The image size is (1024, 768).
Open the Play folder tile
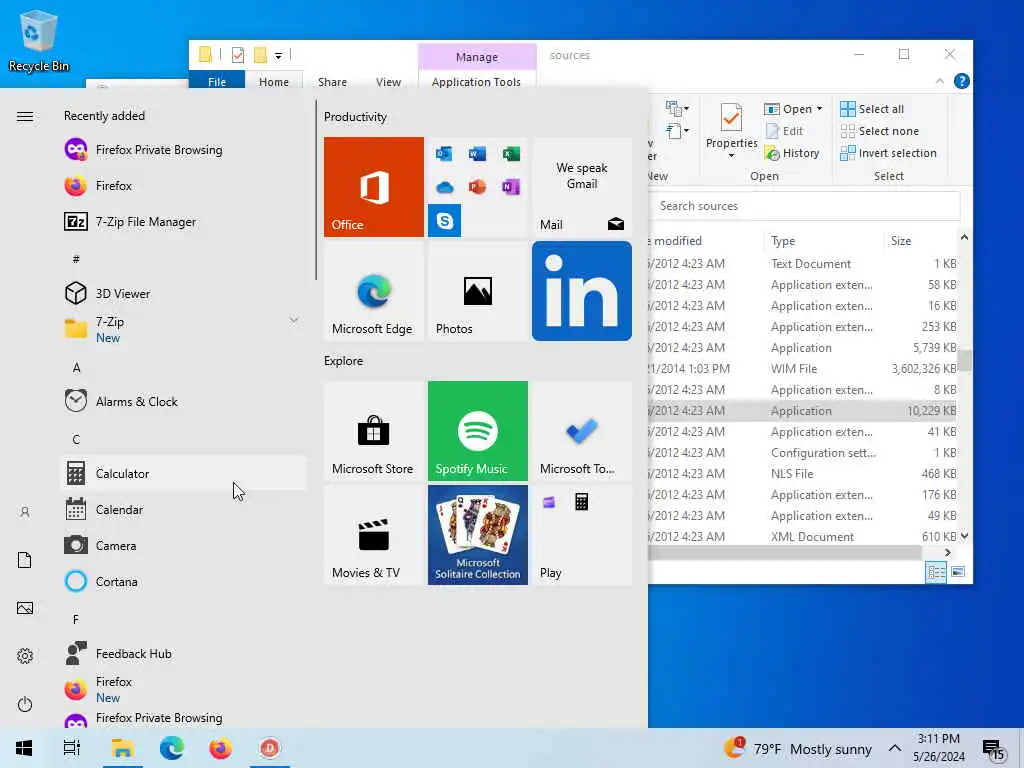point(582,535)
